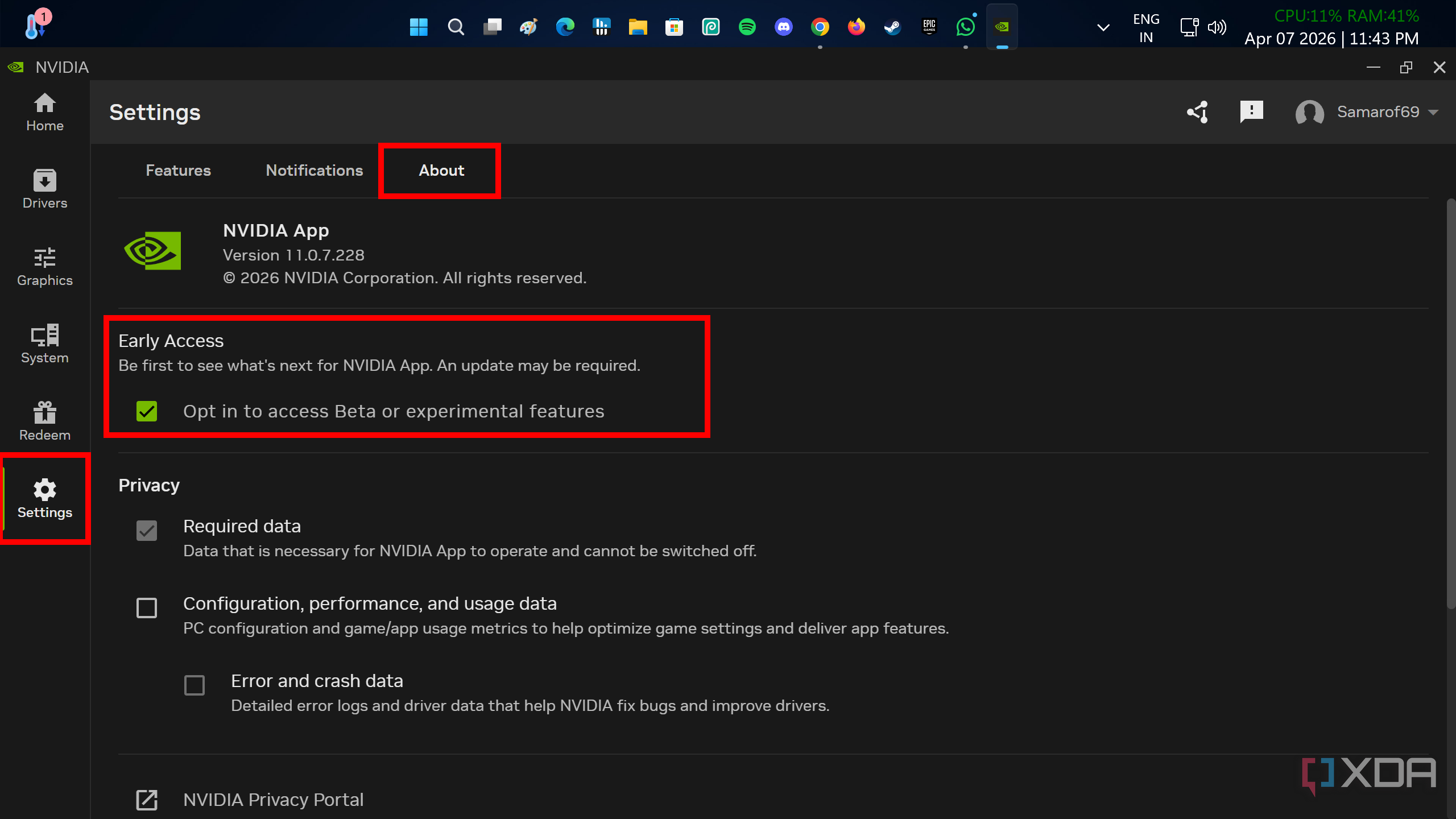1456x819 pixels.
Task: Switch to the Features tab
Action: tap(178, 171)
